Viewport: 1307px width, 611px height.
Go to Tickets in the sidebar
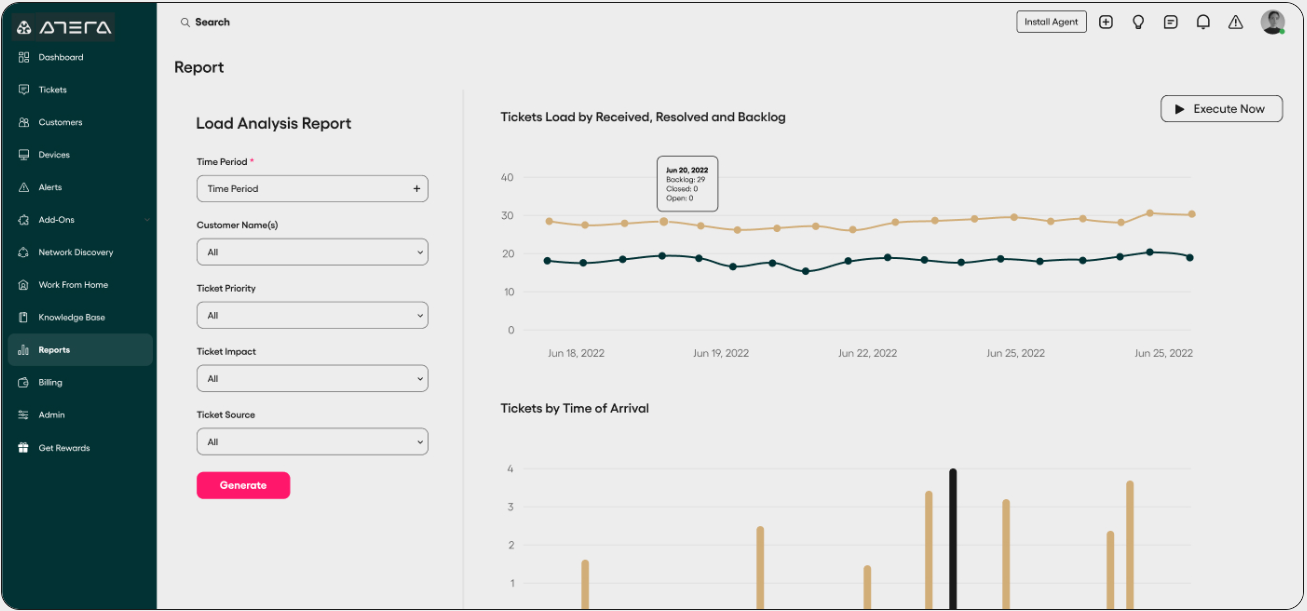click(53, 90)
